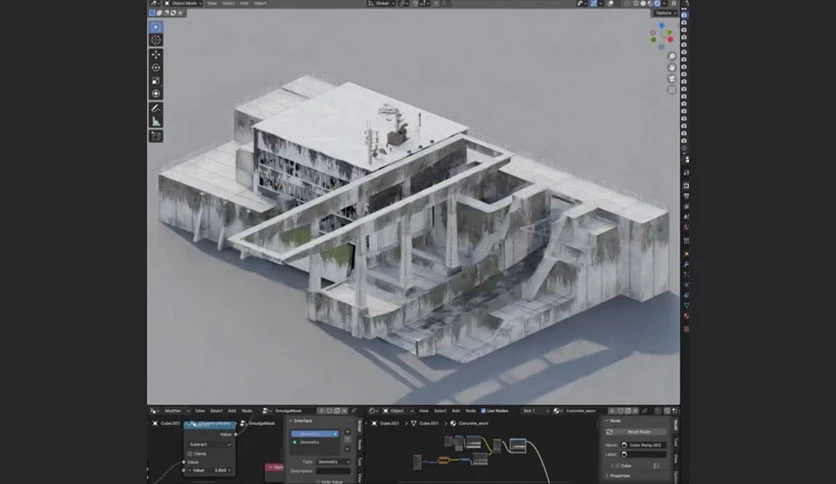The image size is (836, 484).
Task: Click the blue Z axis on navigation gizmo
Action: (662, 26)
